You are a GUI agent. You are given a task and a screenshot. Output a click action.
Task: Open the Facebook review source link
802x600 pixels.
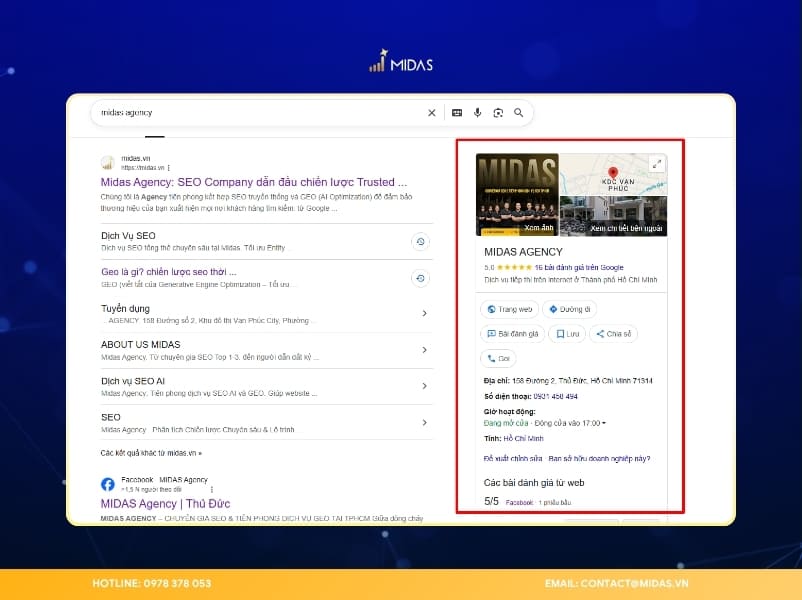pyautogui.click(x=519, y=503)
